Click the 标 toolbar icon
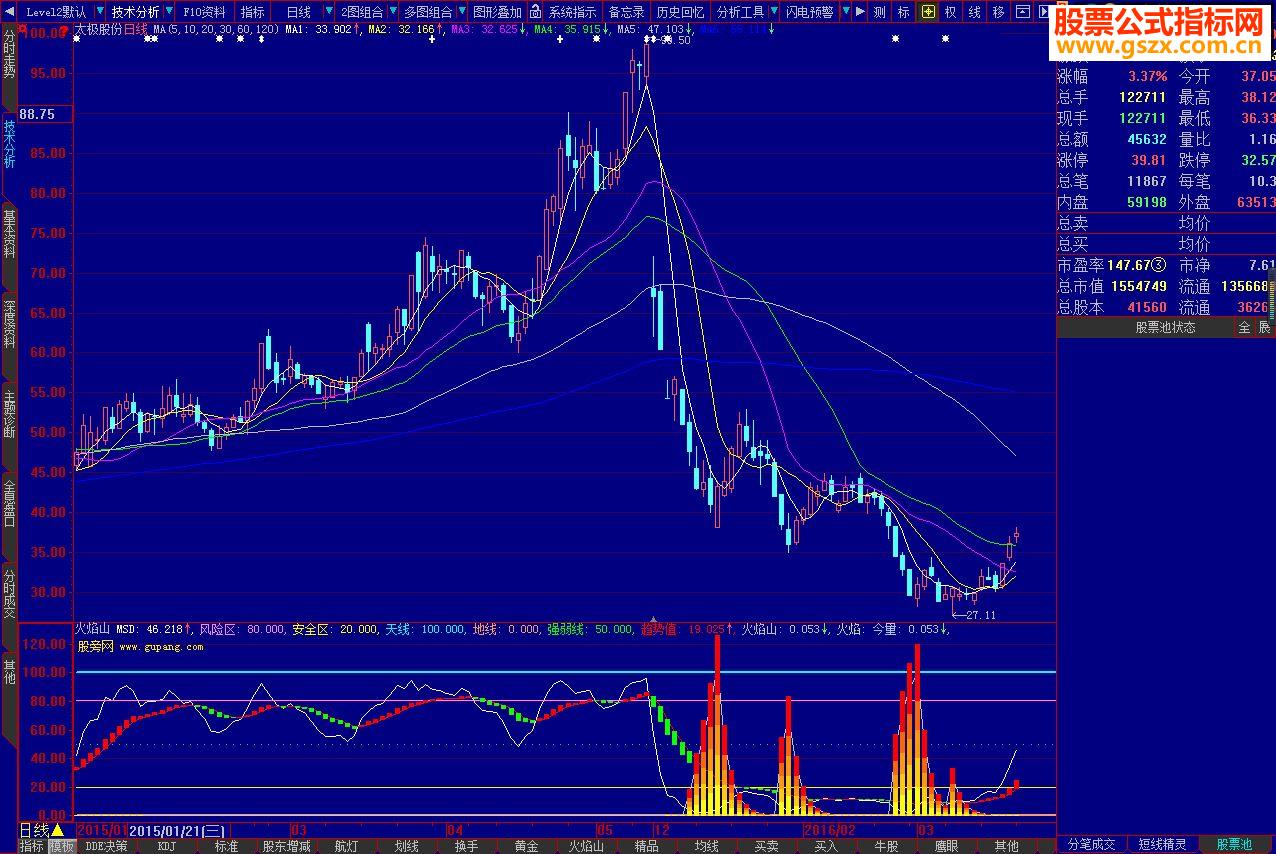1276x854 pixels. pos(903,12)
